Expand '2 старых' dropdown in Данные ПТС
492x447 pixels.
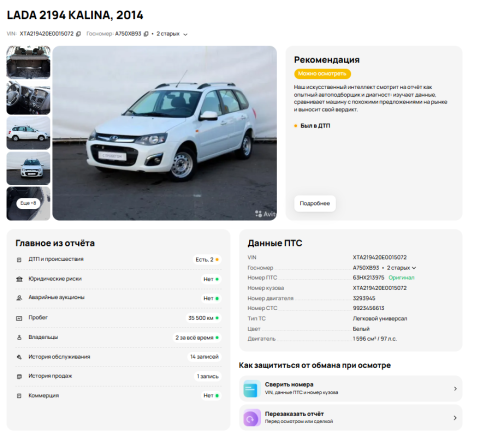[401, 268]
